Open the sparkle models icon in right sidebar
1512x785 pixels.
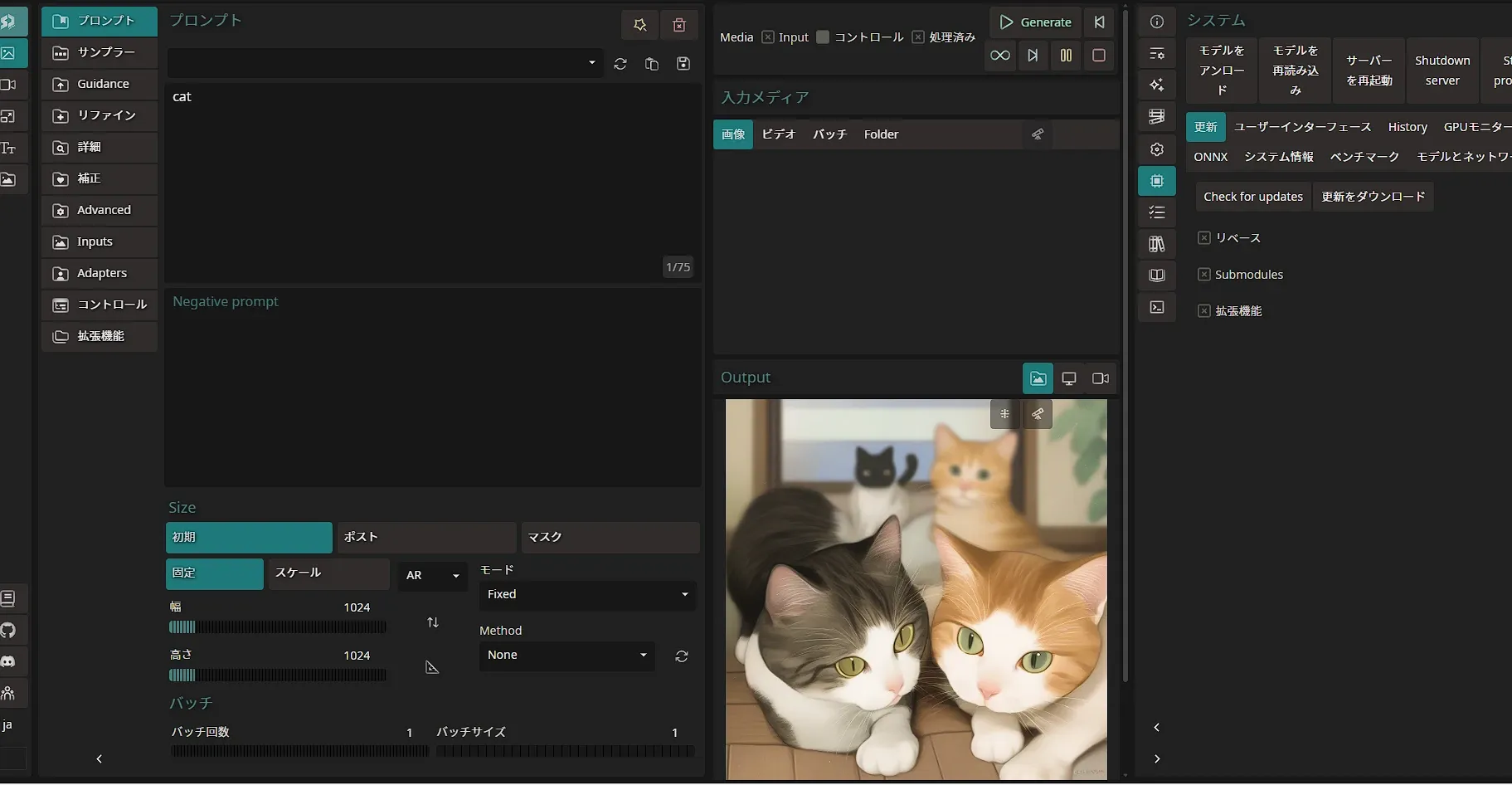click(1157, 85)
